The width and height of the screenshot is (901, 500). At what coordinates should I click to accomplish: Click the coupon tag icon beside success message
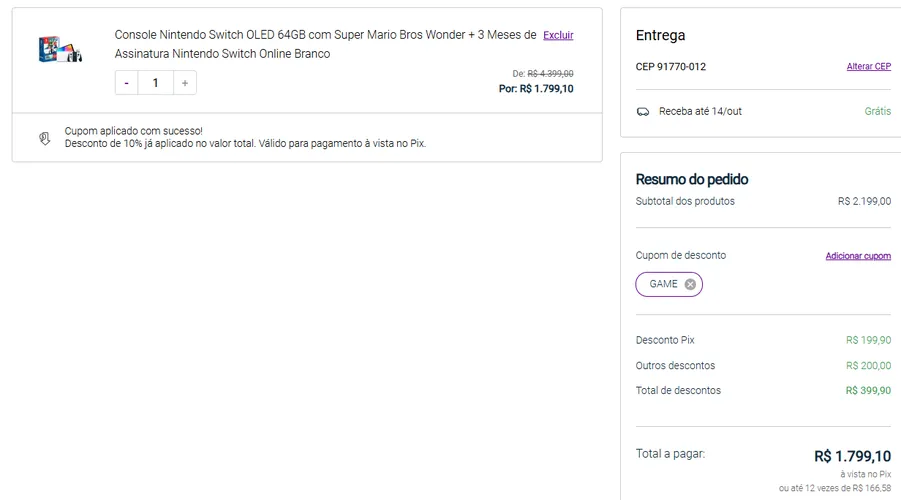[x=45, y=138]
